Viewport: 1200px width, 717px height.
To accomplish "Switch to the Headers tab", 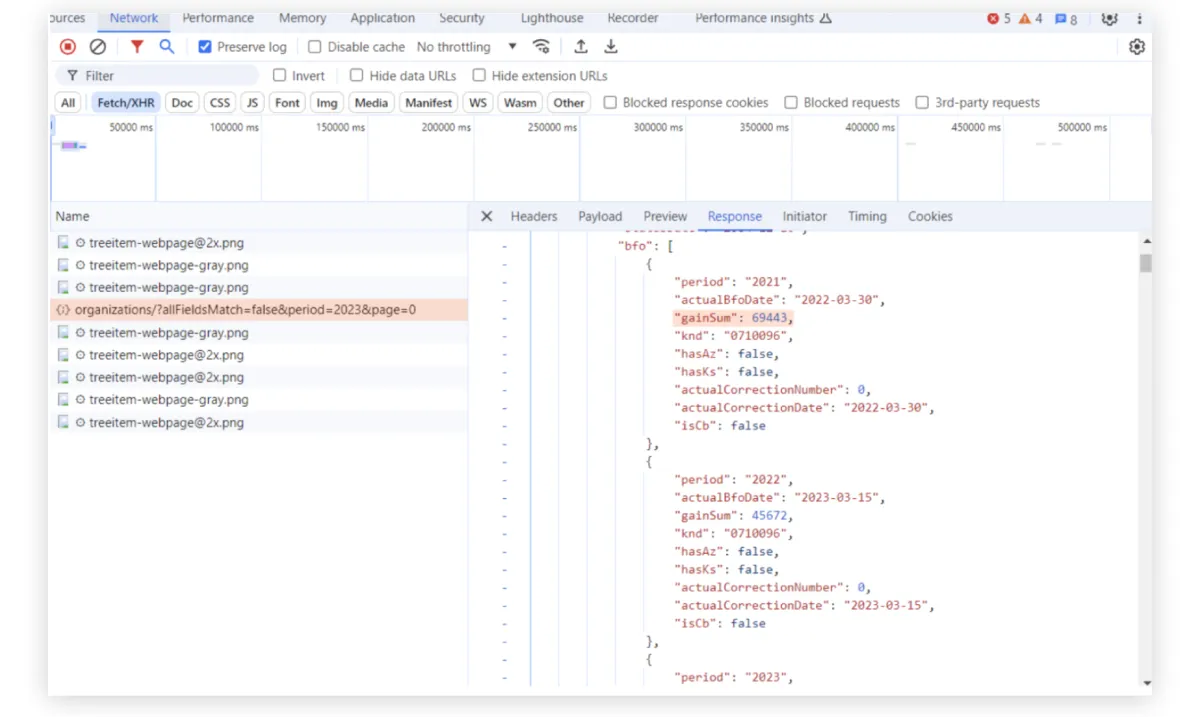I will pos(534,216).
